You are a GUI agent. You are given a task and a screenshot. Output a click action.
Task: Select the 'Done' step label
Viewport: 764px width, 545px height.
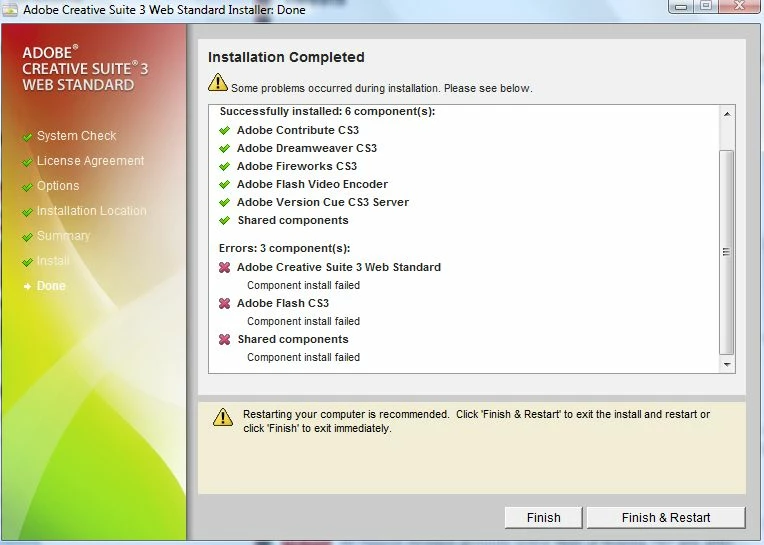pos(51,286)
